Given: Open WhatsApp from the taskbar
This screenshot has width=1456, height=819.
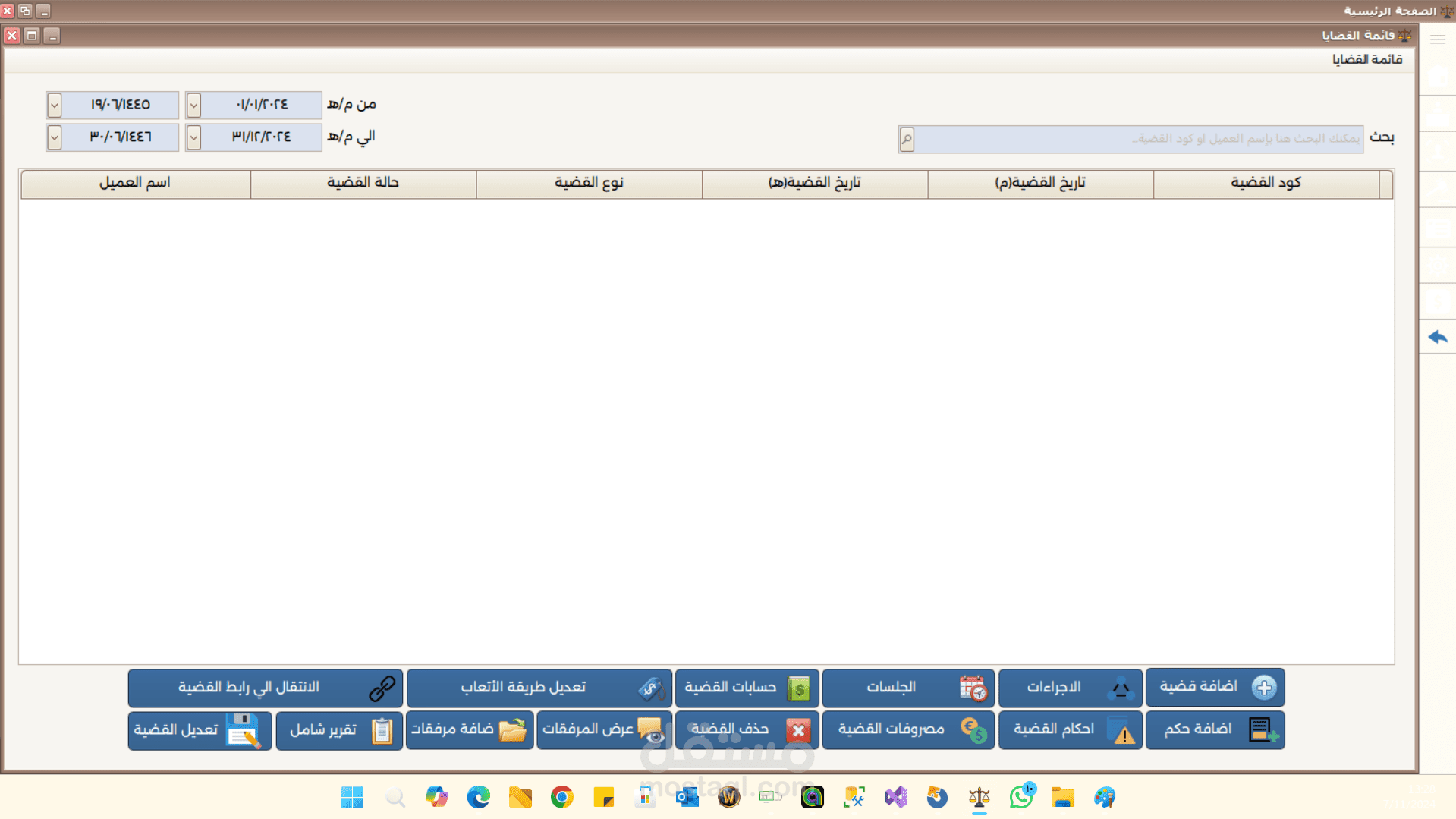Looking at the screenshot, I should pos(1021,797).
